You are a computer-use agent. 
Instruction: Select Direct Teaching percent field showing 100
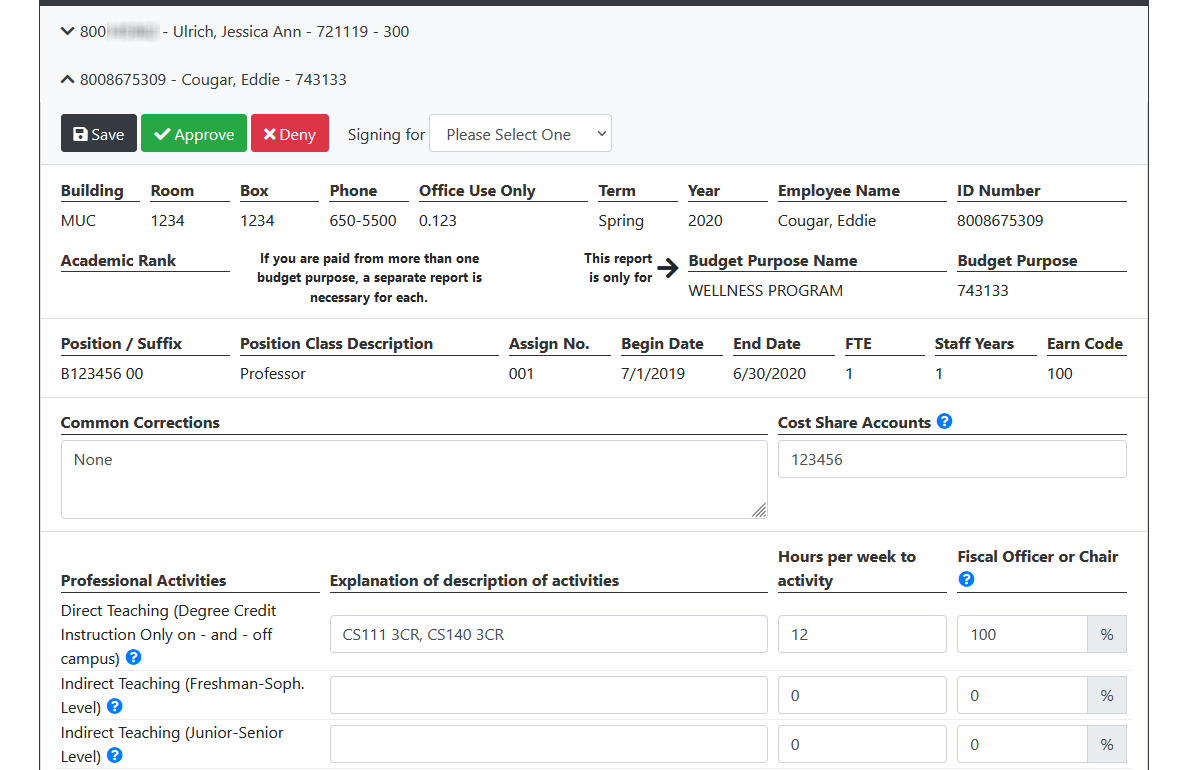coord(1021,634)
